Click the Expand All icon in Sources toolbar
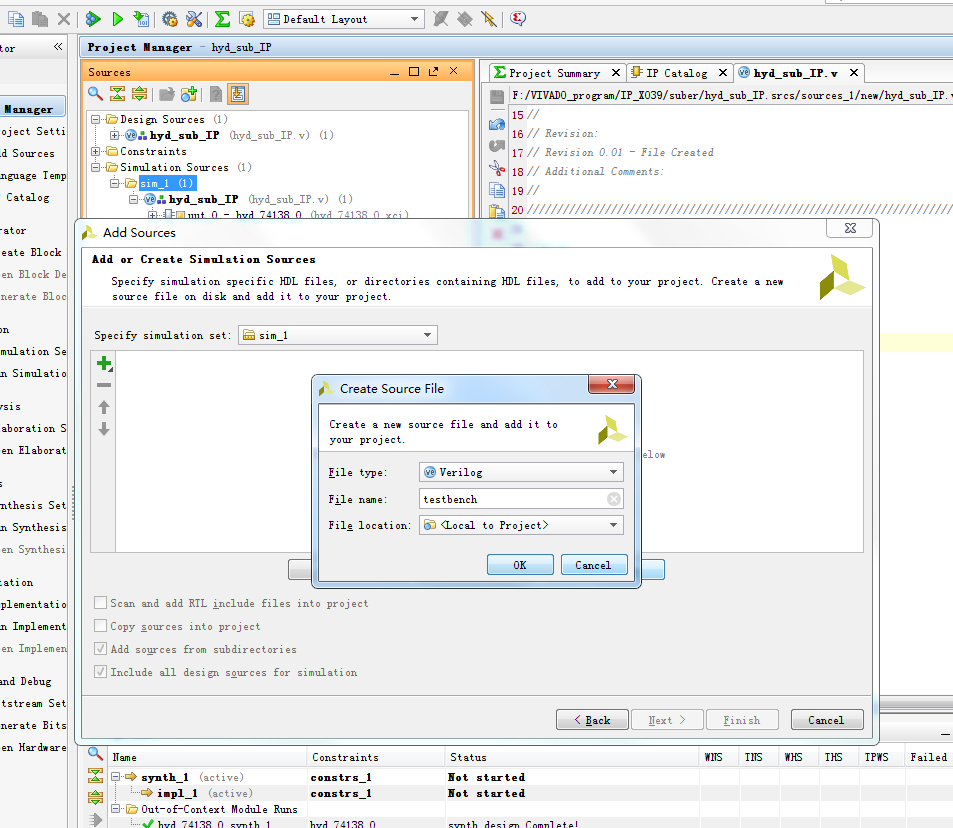Viewport: 953px width, 828px height. (x=140, y=94)
